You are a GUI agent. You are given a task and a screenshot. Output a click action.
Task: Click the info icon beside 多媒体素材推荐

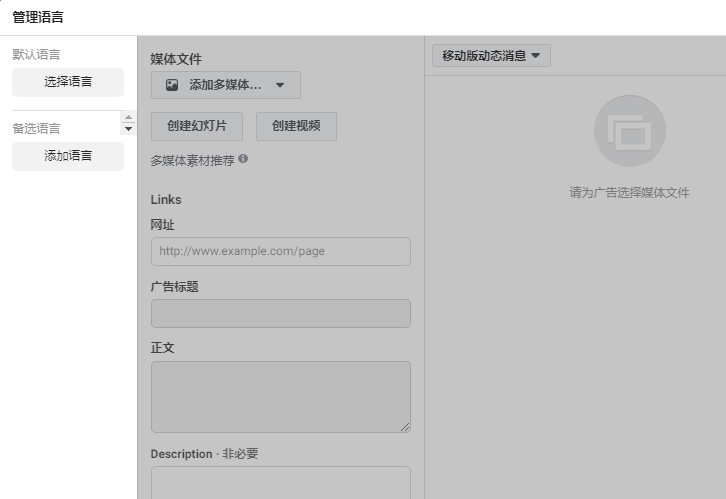pos(243,159)
